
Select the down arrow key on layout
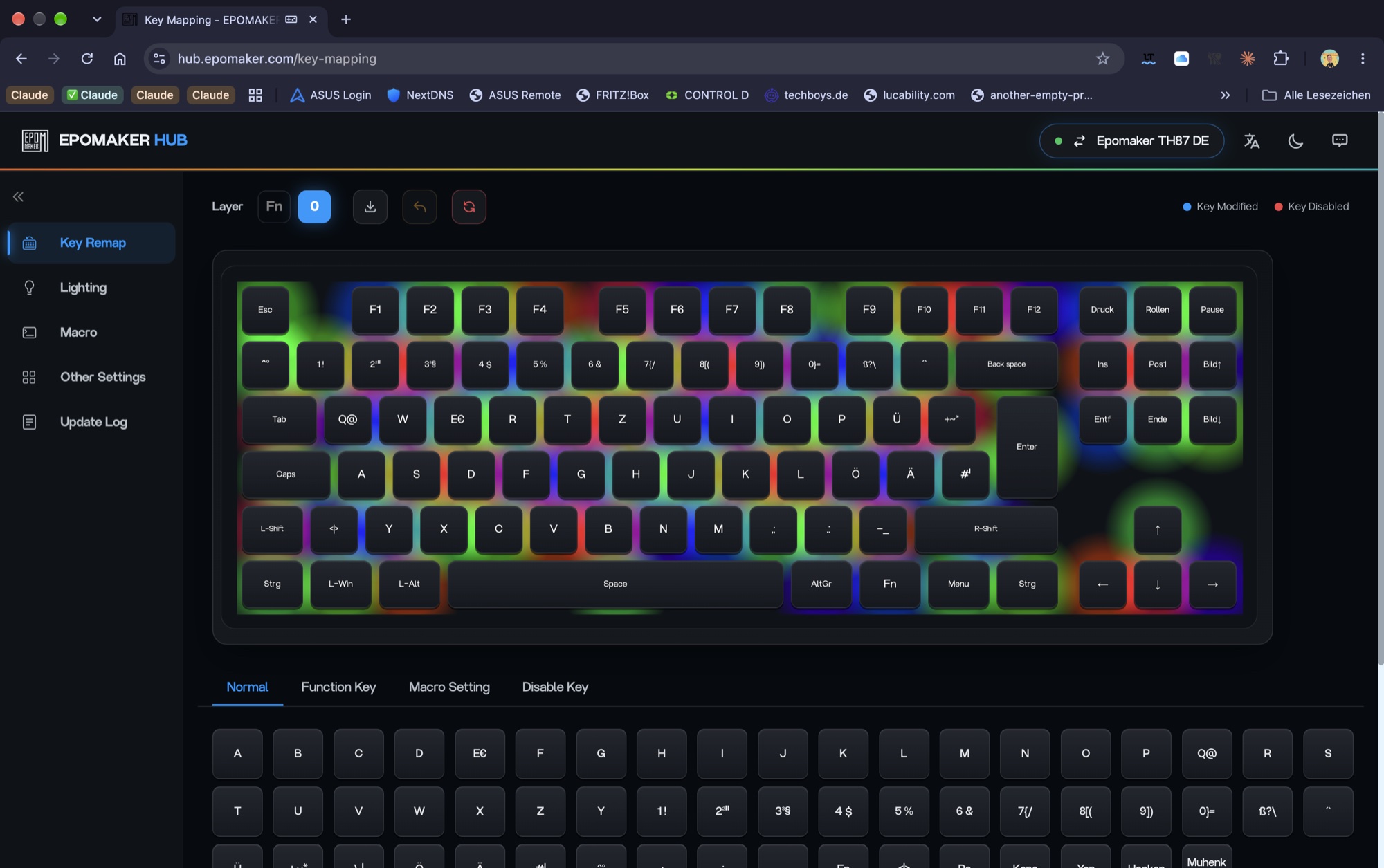point(1157,584)
